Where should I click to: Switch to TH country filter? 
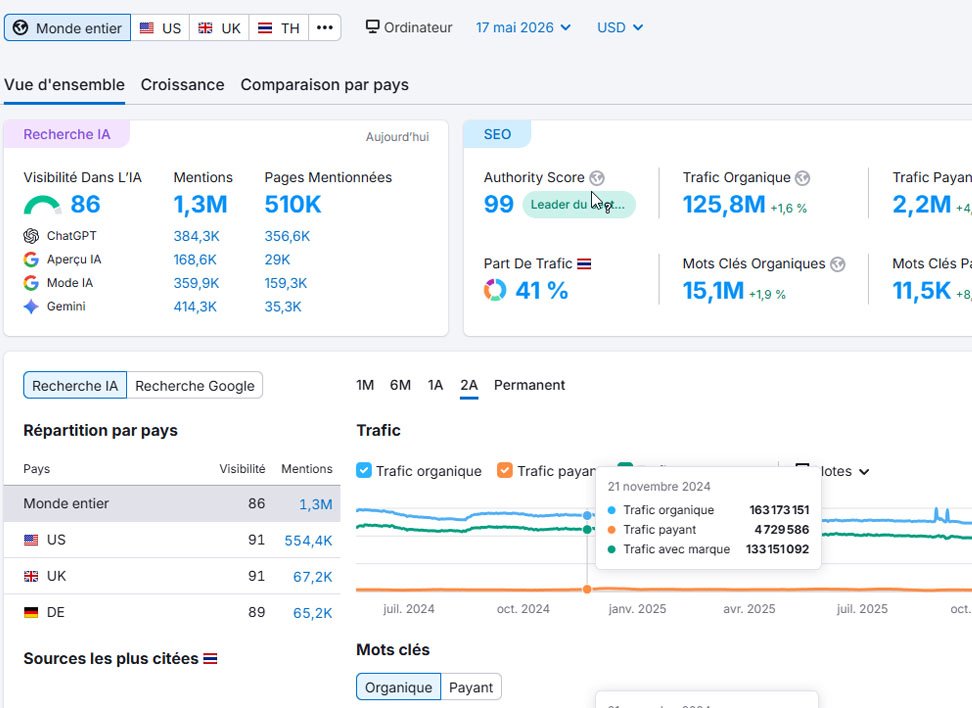[x=279, y=28]
